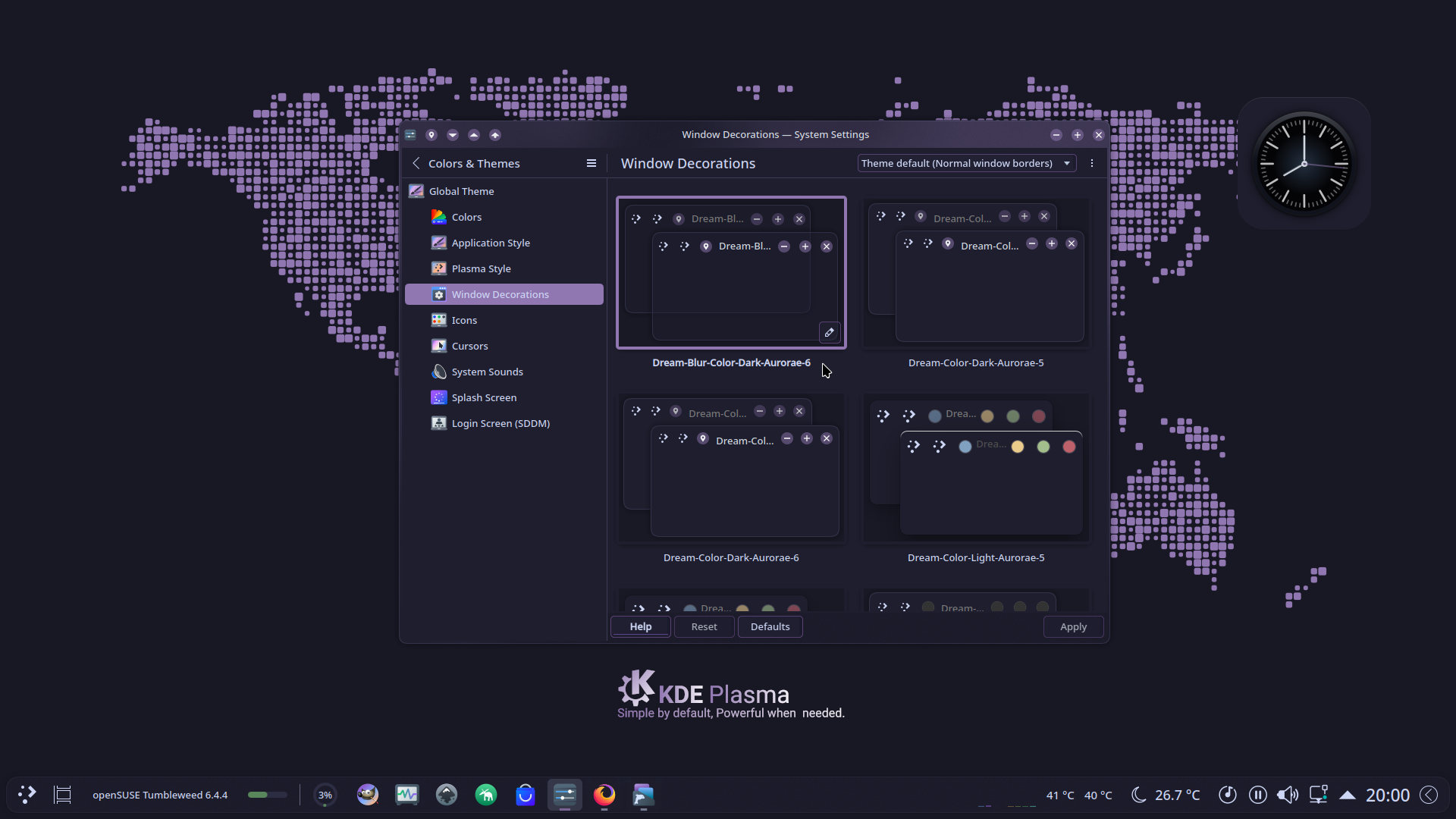Screen dimensions: 1456x819
Task: Select Plasma Style in the sidebar
Action: [x=481, y=268]
